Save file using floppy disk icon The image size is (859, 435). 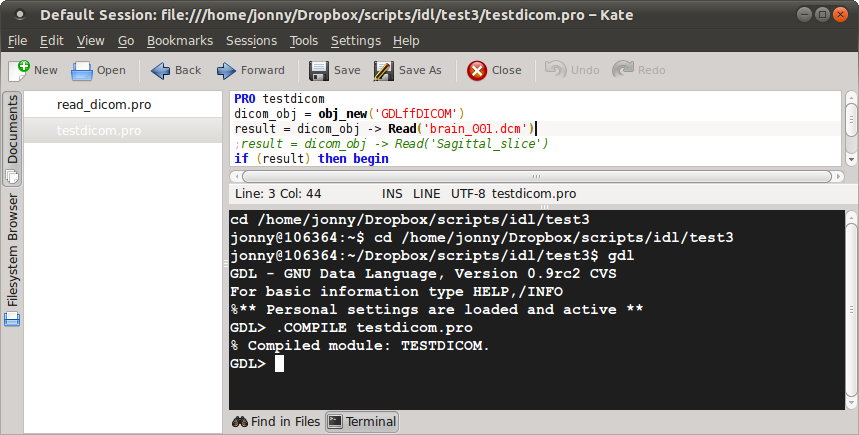(318, 71)
